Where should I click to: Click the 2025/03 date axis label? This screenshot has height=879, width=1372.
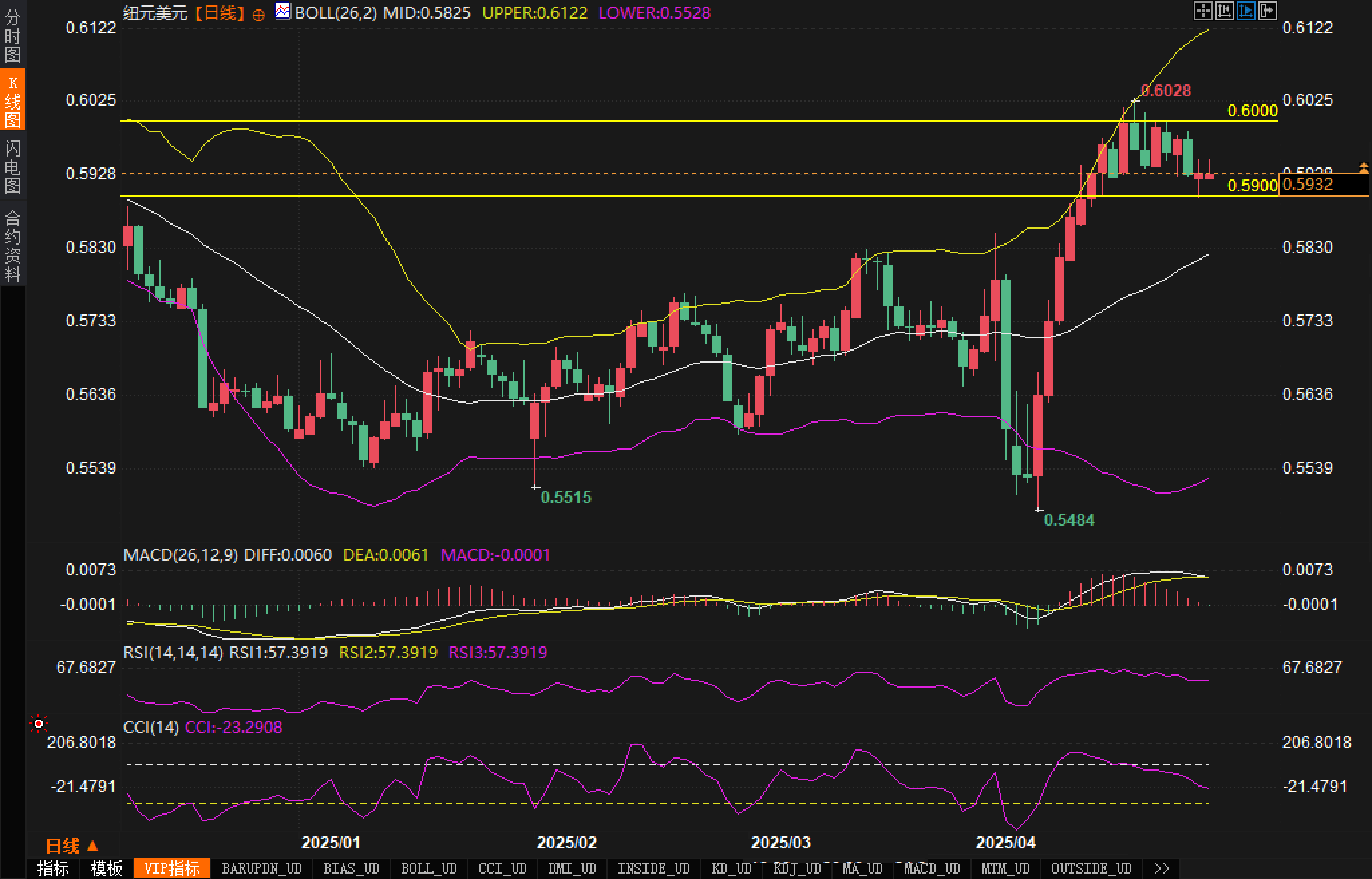click(x=780, y=842)
